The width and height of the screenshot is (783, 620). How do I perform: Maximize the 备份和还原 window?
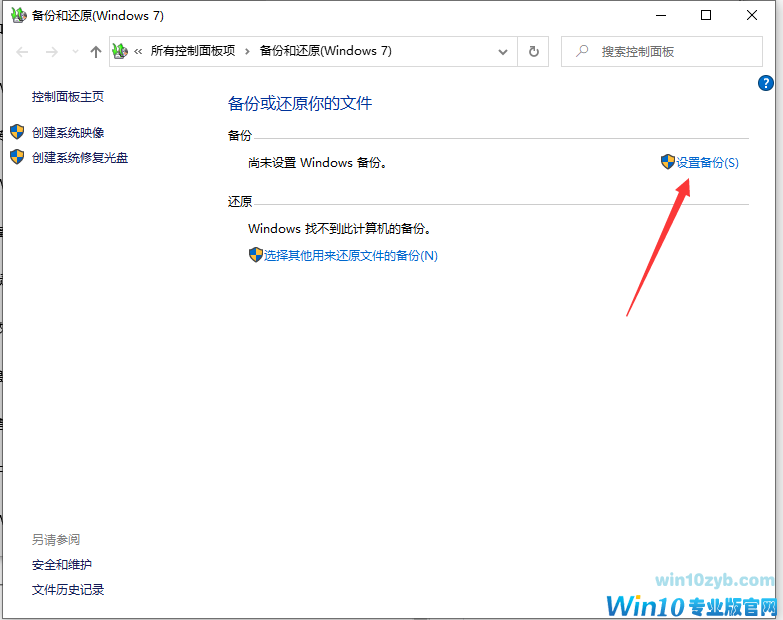pyautogui.click(x=706, y=15)
